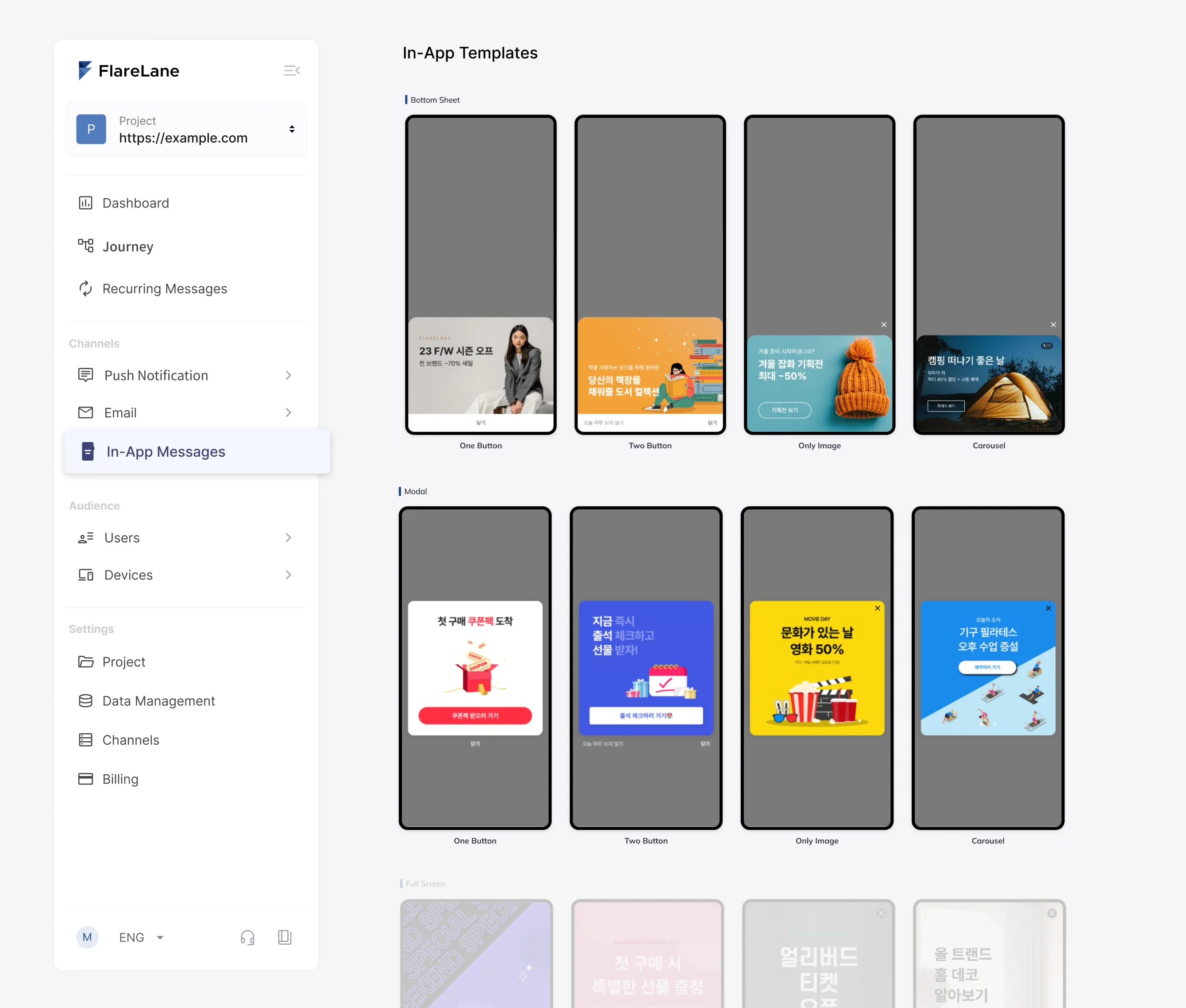This screenshot has height=1008, width=1186.
Task: Open the project selector dropdown
Action: click(186, 129)
